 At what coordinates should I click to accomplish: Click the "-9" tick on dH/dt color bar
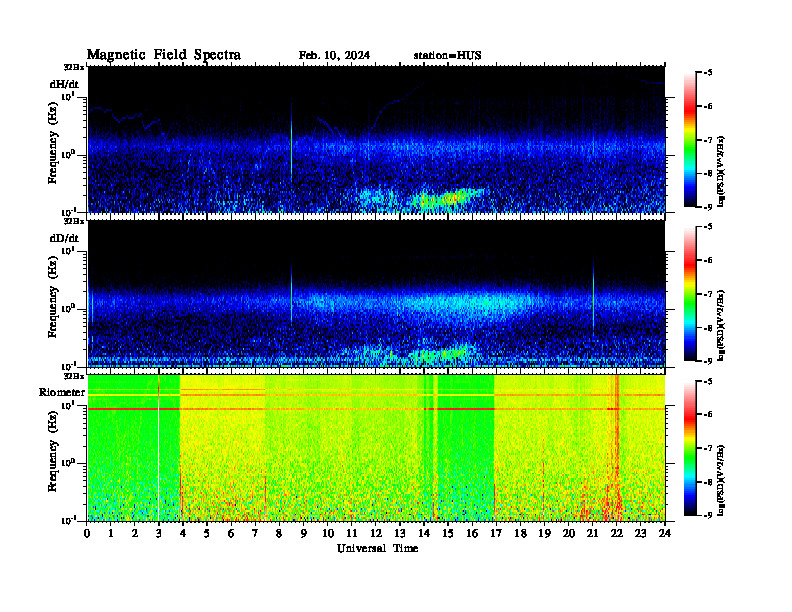[x=708, y=207]
